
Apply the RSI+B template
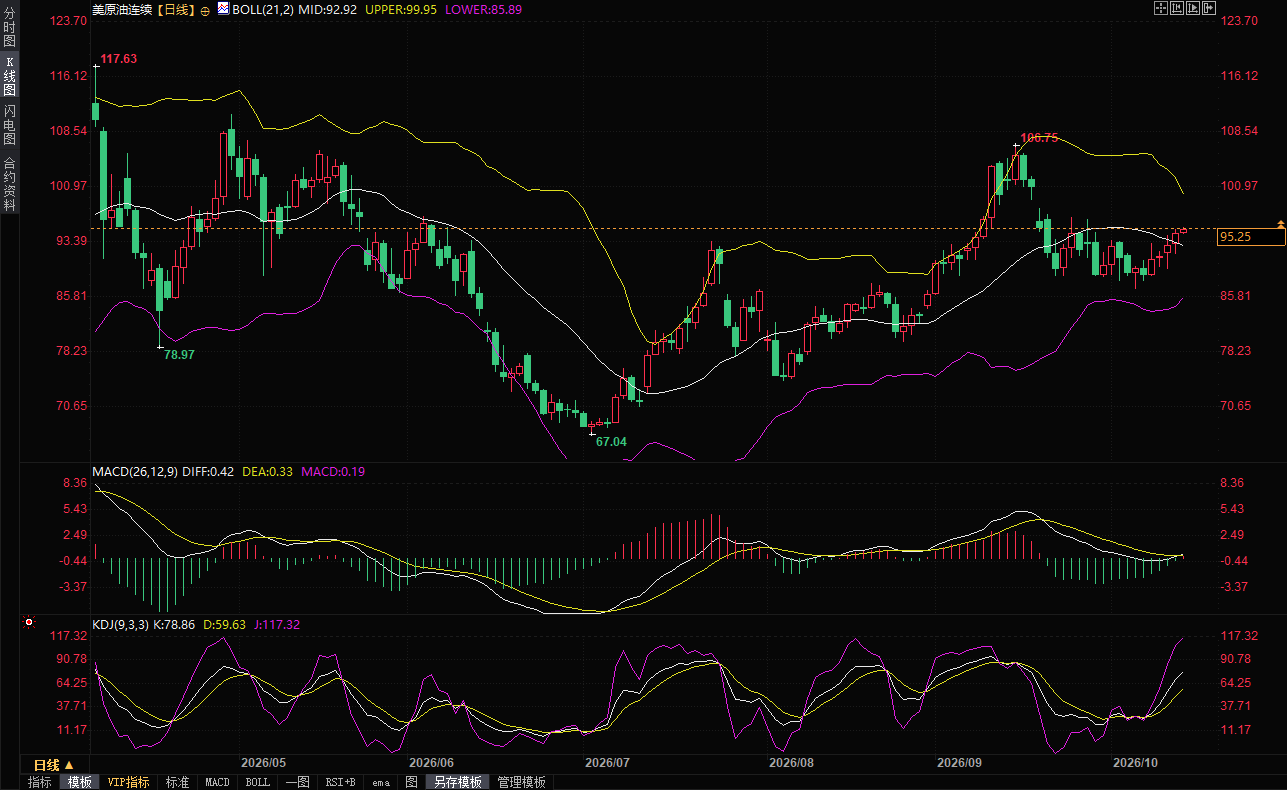pos(341,782)
